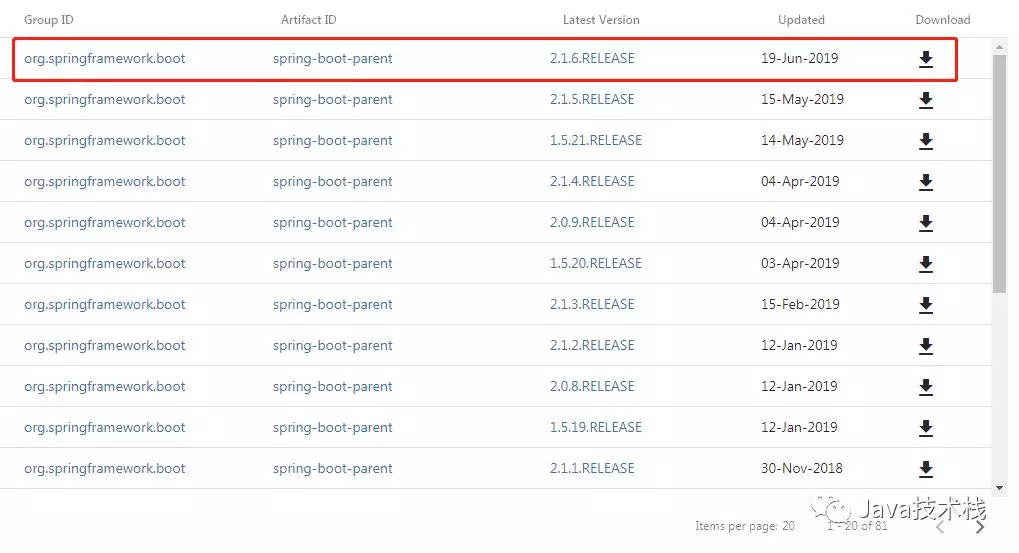
Task: Open org.springframework.boot group in first row
Action: coord(105,58)
